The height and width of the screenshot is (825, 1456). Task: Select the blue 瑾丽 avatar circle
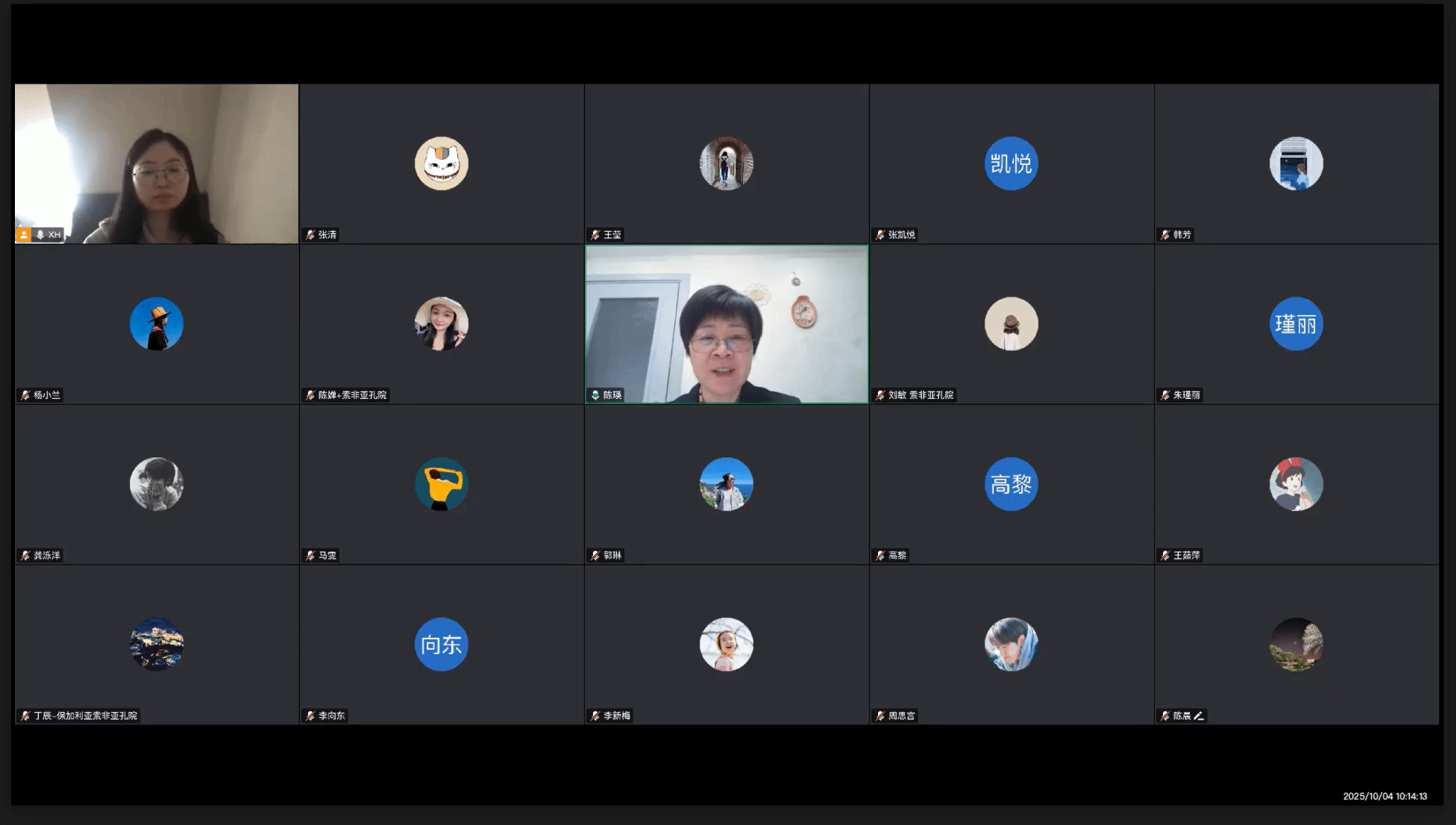[x=1295, y=324]
